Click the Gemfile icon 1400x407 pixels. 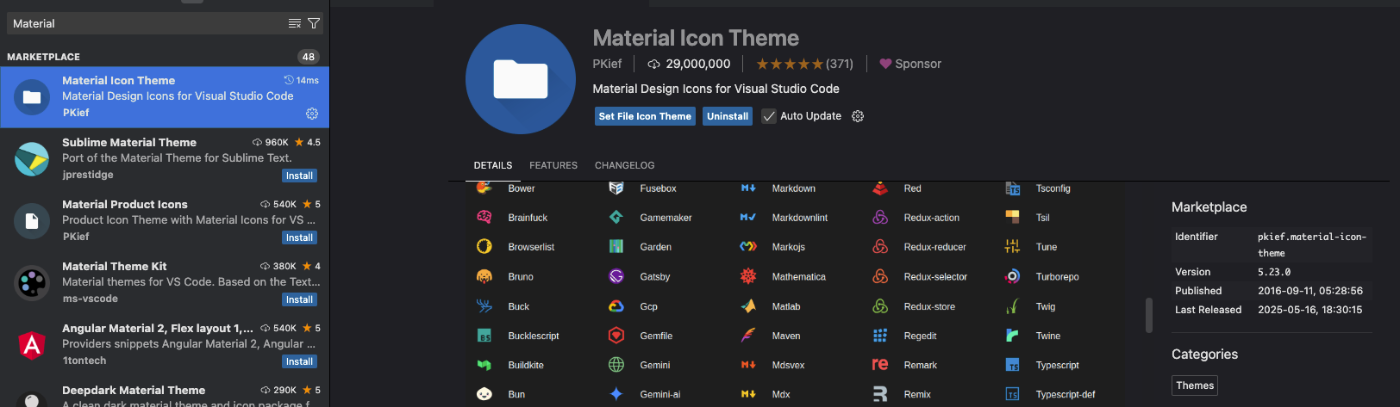click(x=616, y=336)
